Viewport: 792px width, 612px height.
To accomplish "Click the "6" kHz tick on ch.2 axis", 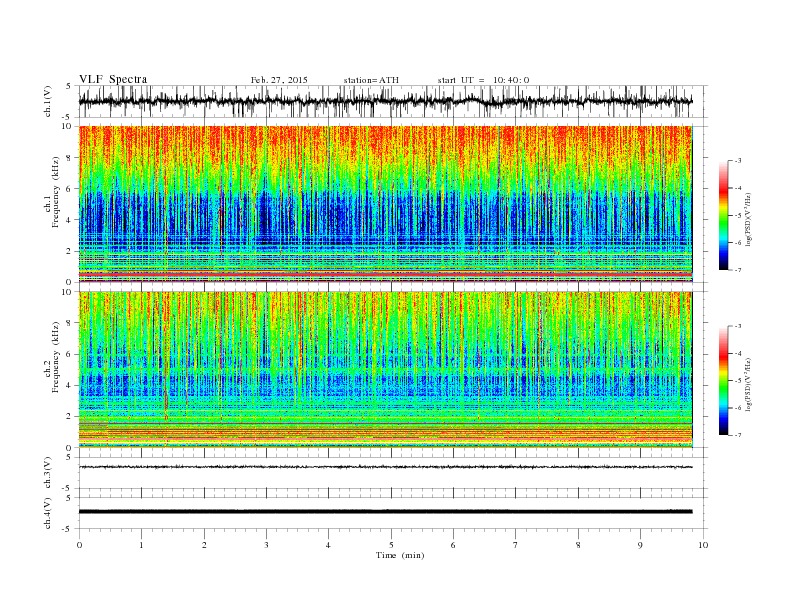I will click(69, 354).
